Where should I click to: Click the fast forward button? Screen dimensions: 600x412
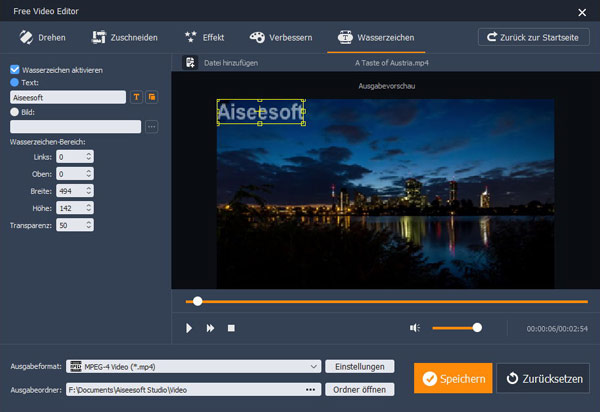coord(210,328)
